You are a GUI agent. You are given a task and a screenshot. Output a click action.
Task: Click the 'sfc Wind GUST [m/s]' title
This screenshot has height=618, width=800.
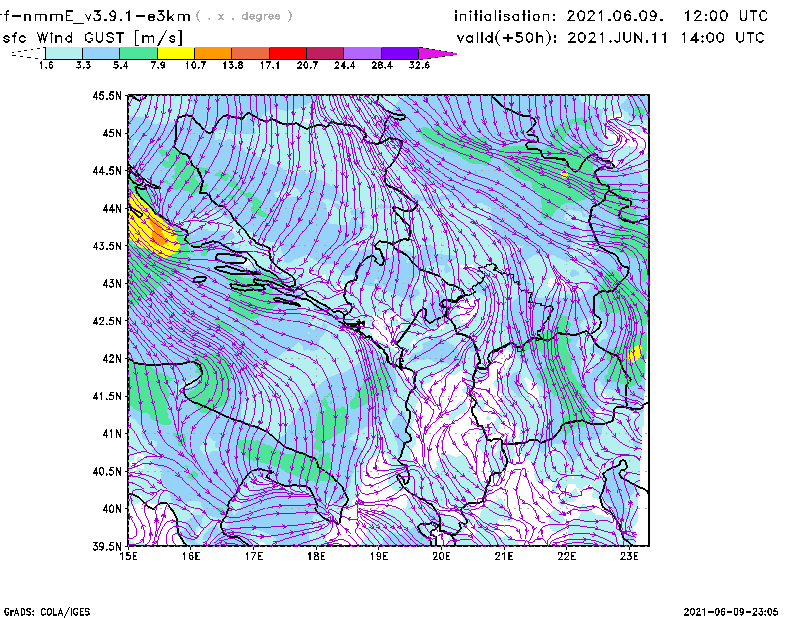click(x=92, y=38)
